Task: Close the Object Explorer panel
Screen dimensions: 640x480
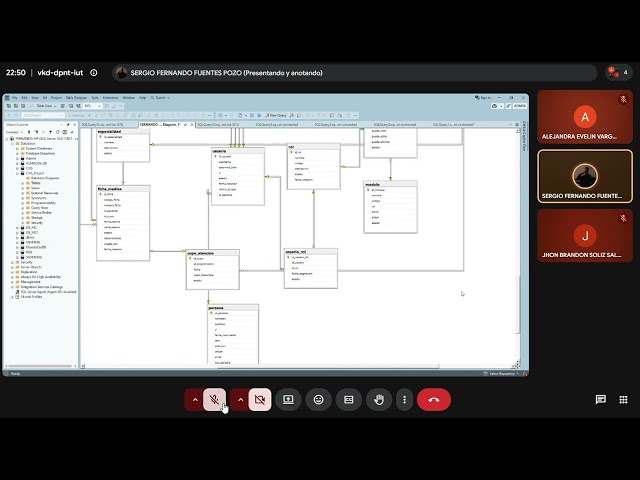Action: 74,124
